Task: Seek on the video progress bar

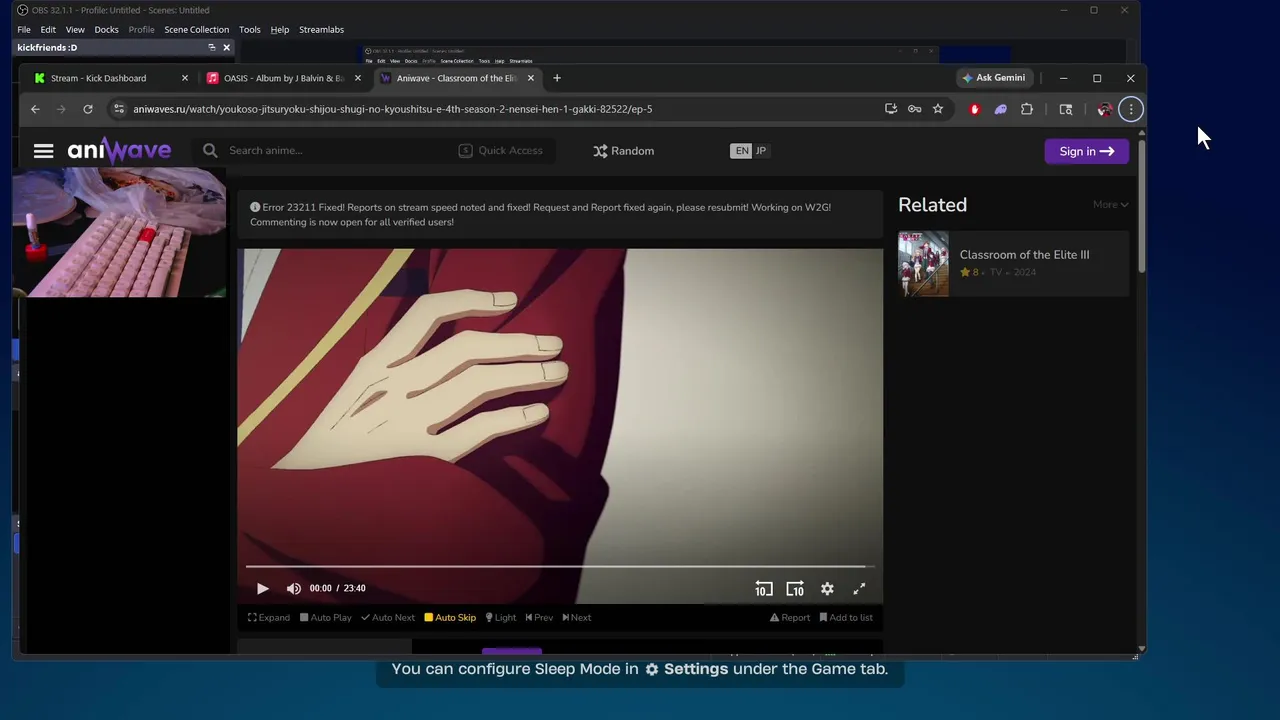Action: [x=560, y=567]
